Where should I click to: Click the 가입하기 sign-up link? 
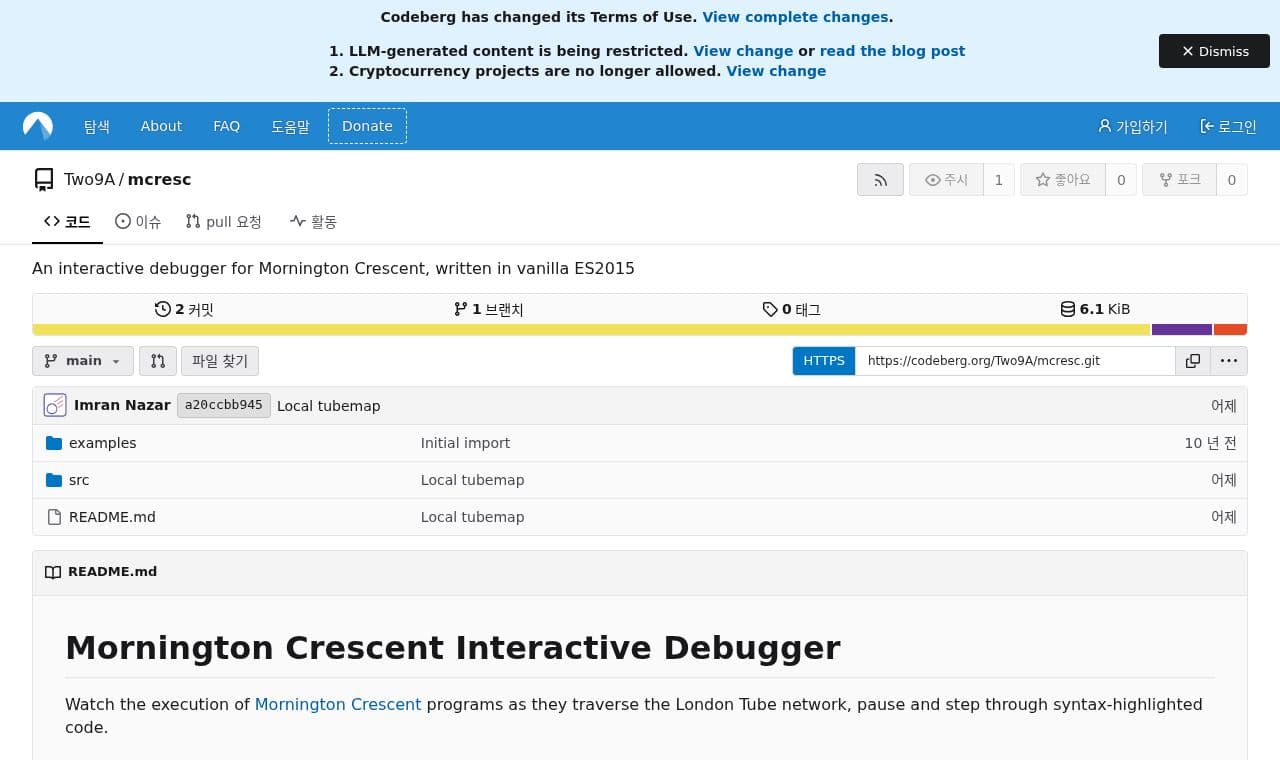(1132, 126)
